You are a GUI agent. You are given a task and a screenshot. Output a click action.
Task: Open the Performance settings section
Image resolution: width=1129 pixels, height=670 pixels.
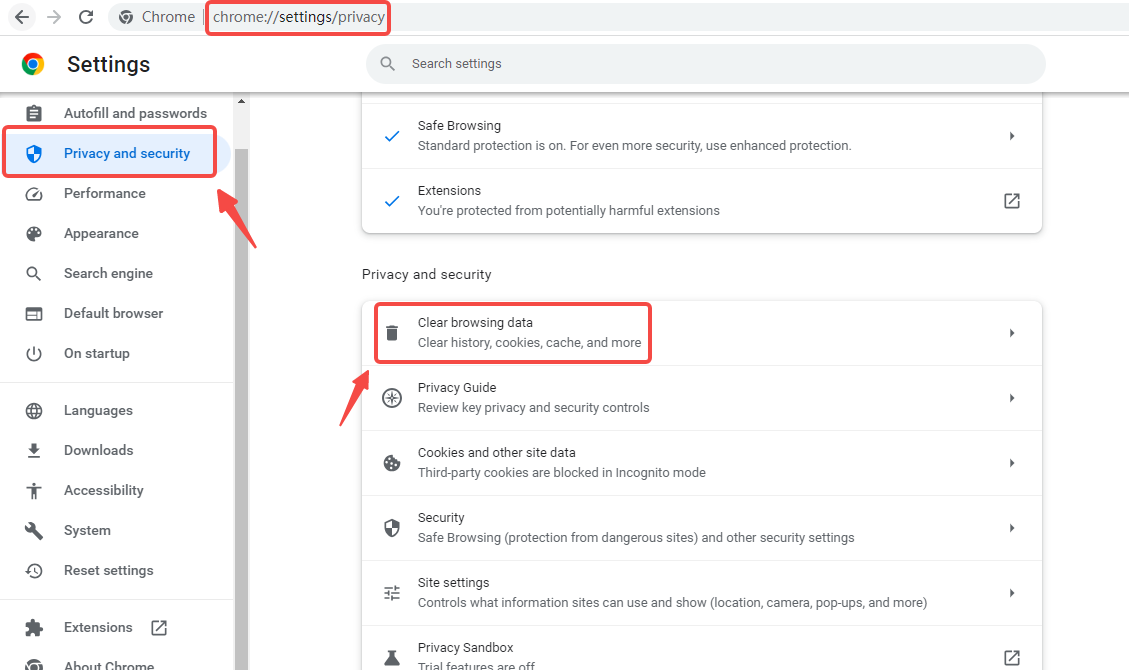(104, 193)
